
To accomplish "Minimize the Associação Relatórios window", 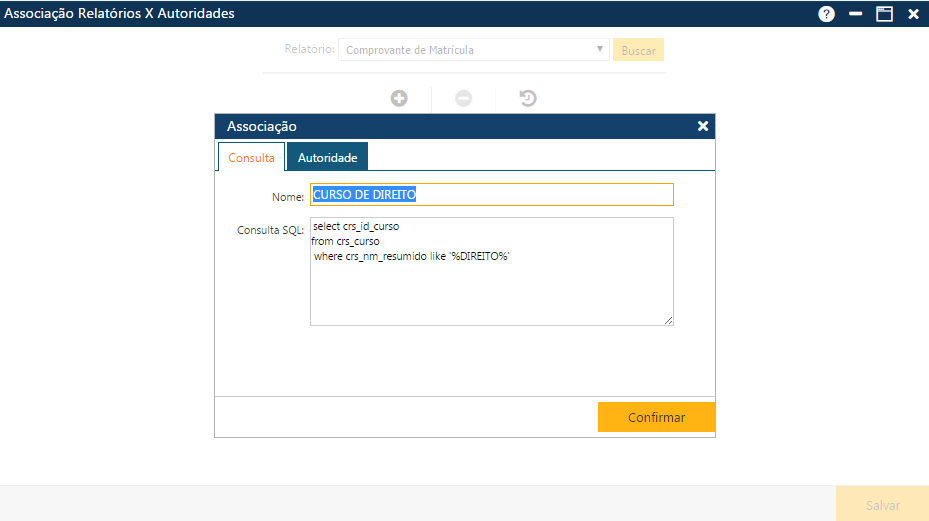I will coord(855,14).
